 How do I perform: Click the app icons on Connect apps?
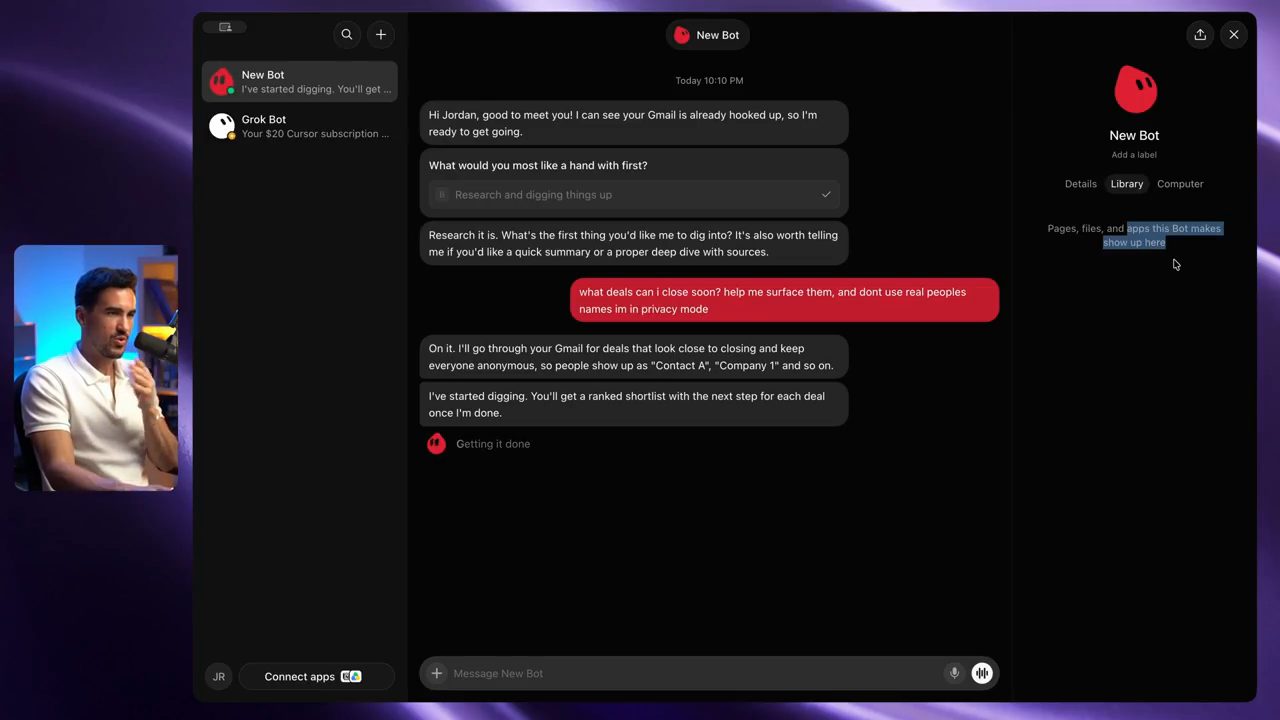coord(351,677)
